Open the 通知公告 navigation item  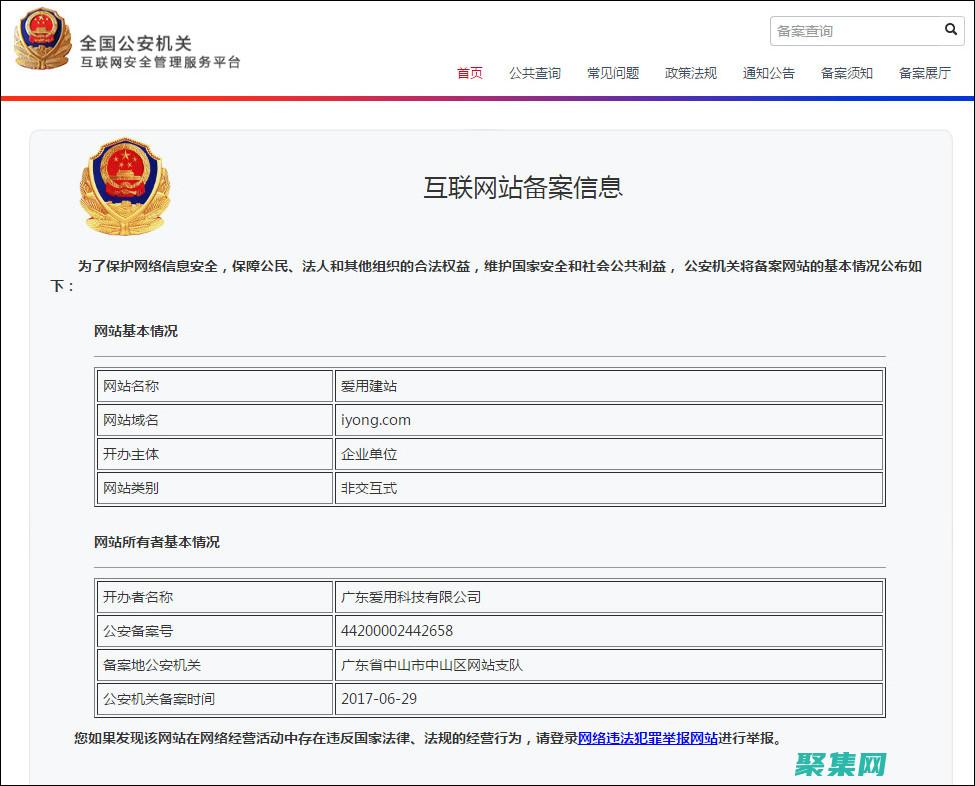tap(769, 73)
